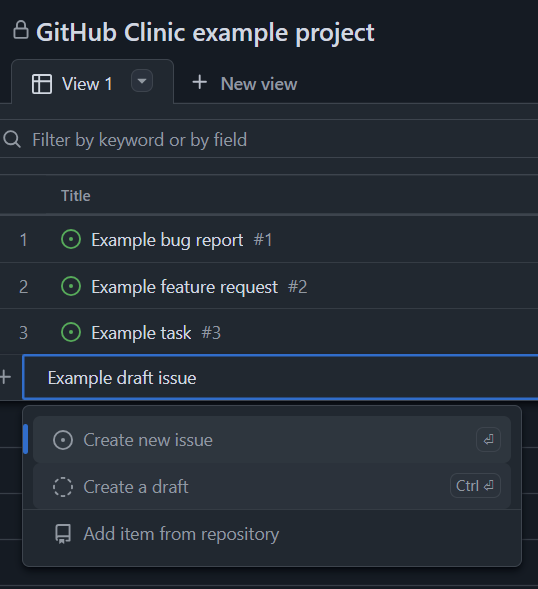Click open issue icon for Example feature request
The image size is (538, 589).
pos(71,286)
